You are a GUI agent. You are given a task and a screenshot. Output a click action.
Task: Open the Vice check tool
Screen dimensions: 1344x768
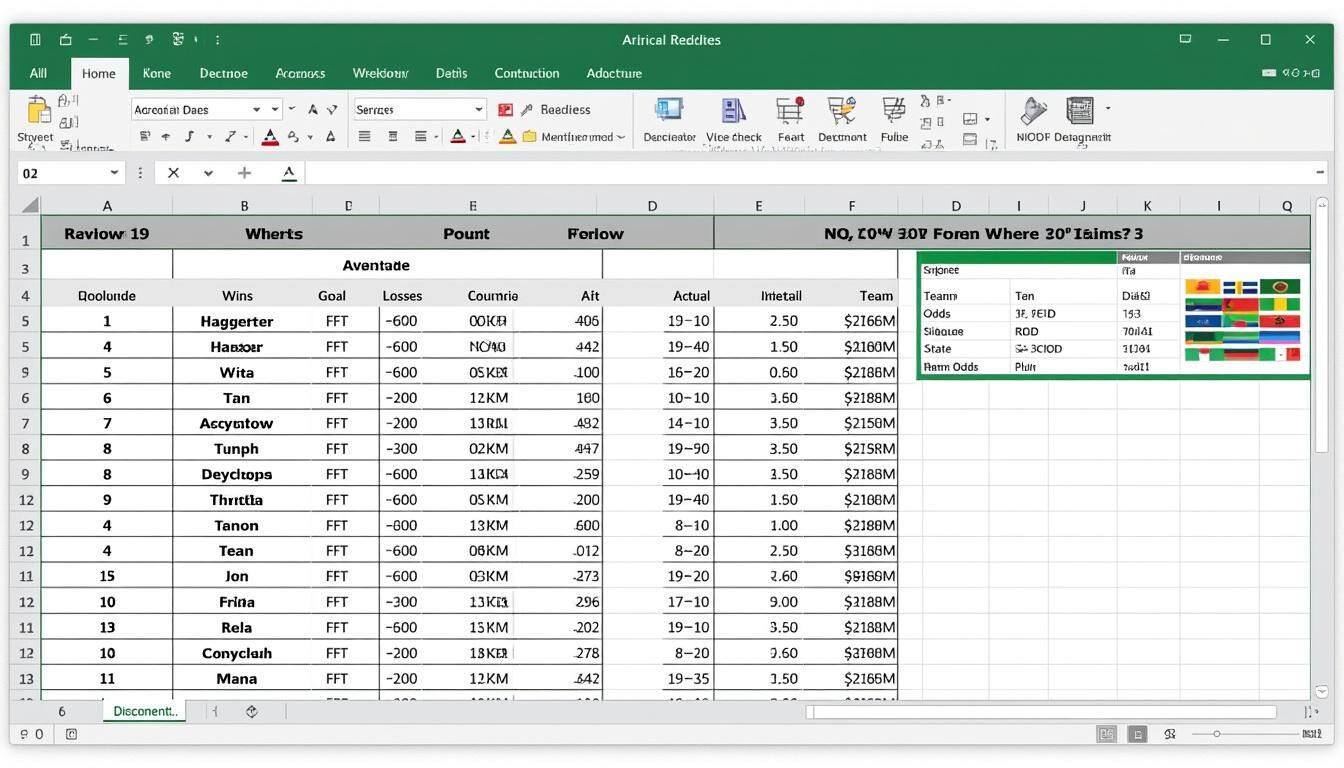734,111
